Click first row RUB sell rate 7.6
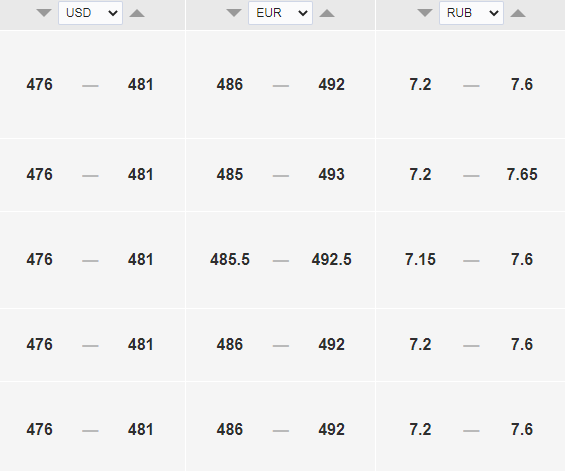565x471 pixels. [522, 84]
